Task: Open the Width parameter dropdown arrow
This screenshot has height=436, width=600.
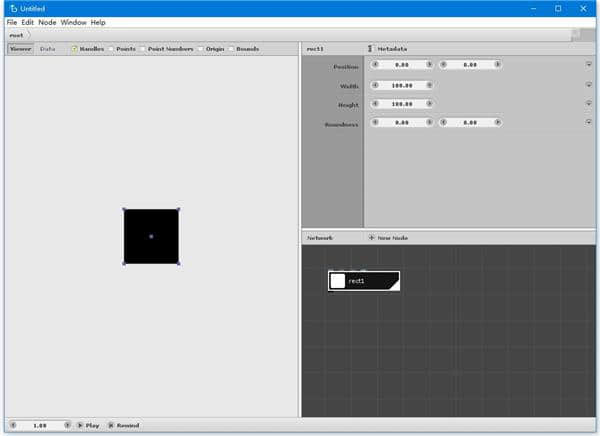Action: coord(589,85)
